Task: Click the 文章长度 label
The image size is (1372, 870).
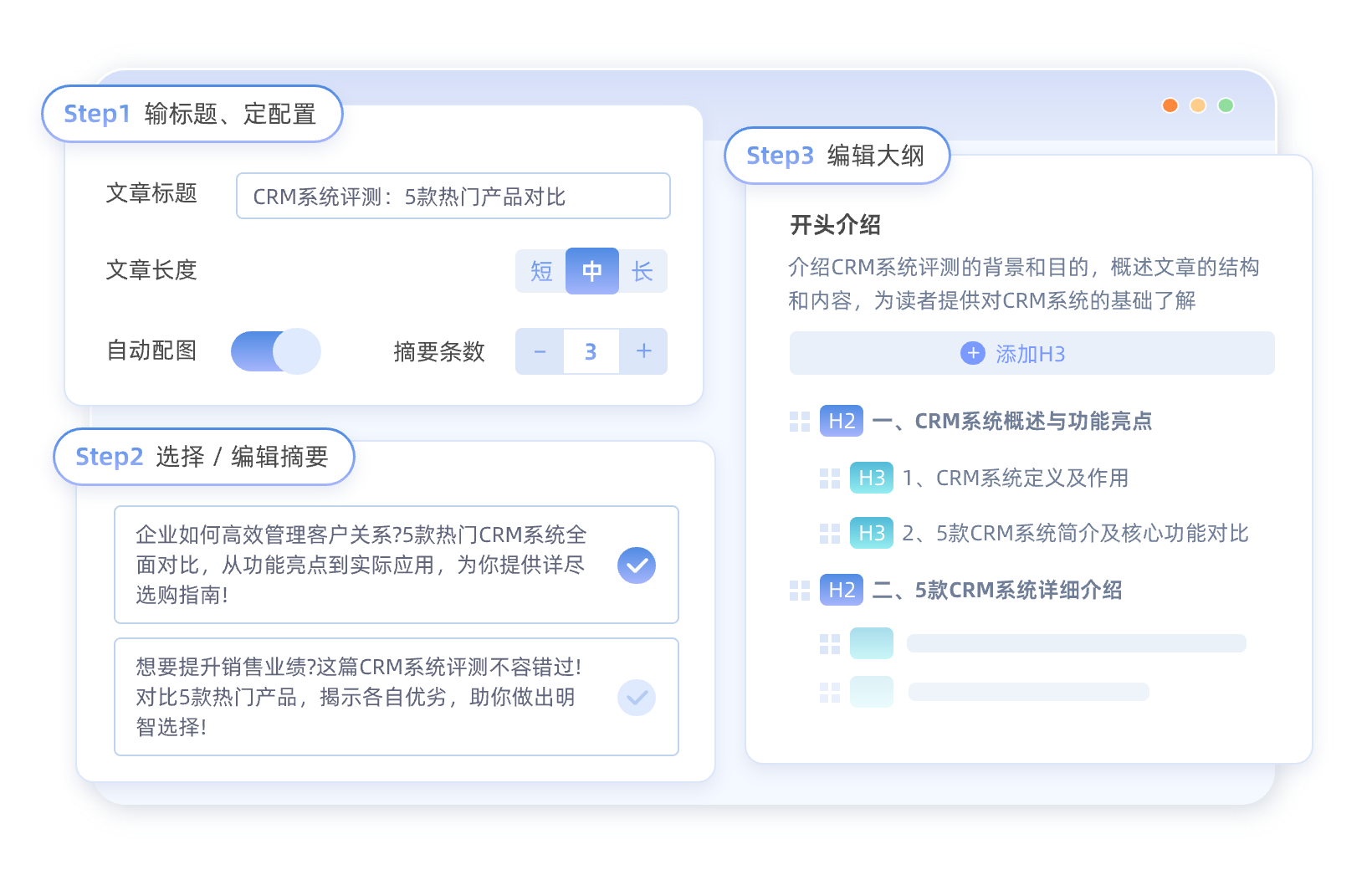Action: pos(151,269)
